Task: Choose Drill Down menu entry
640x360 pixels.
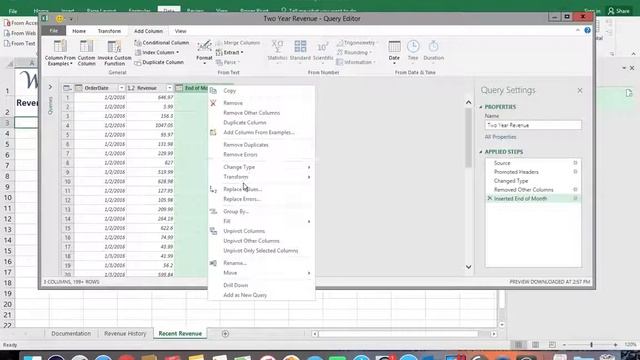Action: pyautogui.click(x=236, y=285)
